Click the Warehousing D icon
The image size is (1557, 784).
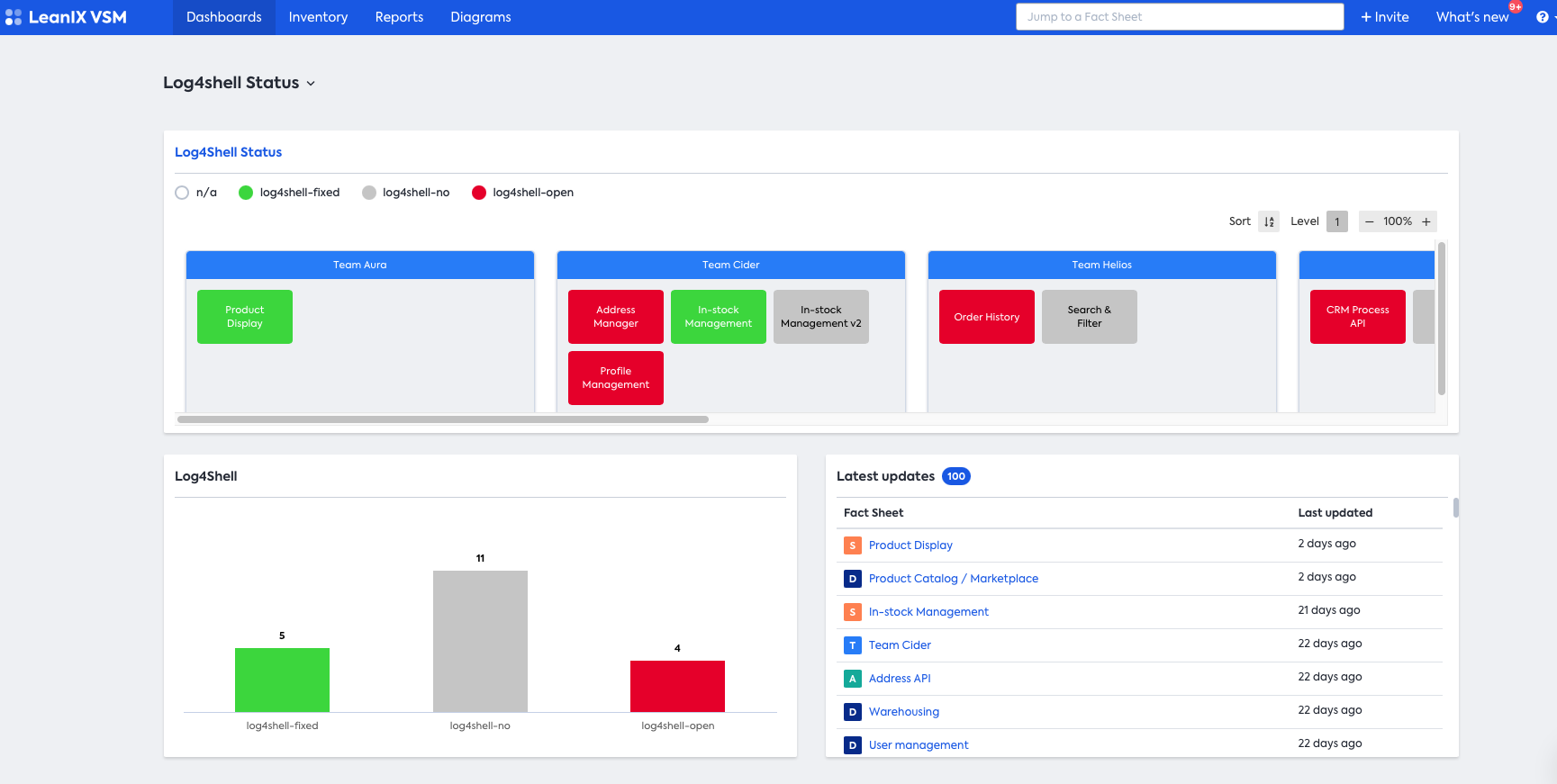coord(853,712)
